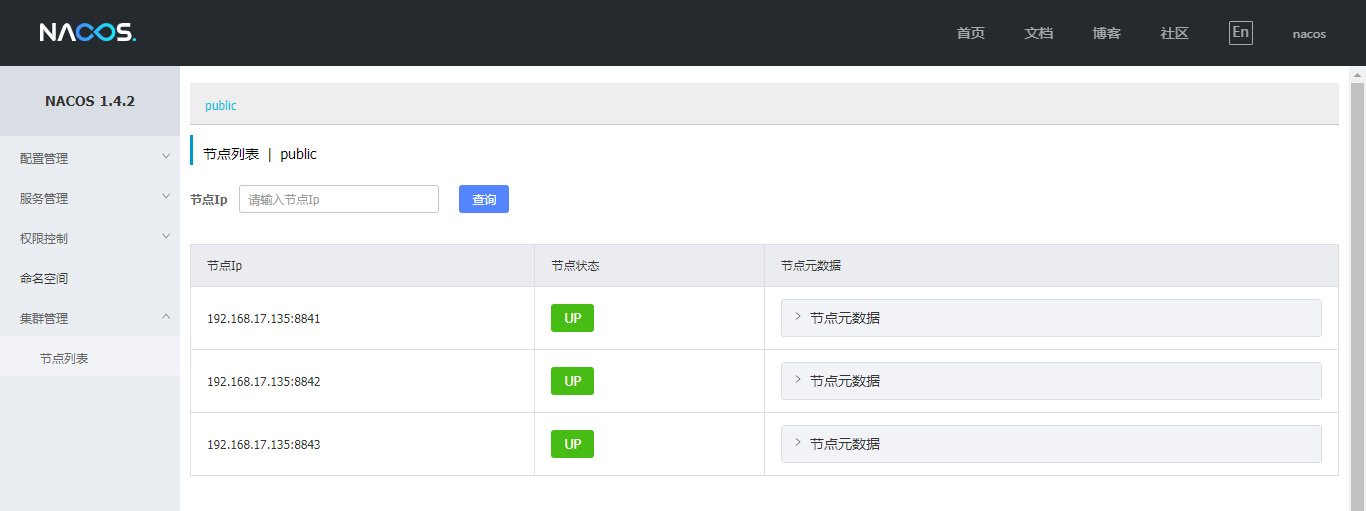
Task: Expand 服务管理 menu chevron
Action: tap(166, 197)
